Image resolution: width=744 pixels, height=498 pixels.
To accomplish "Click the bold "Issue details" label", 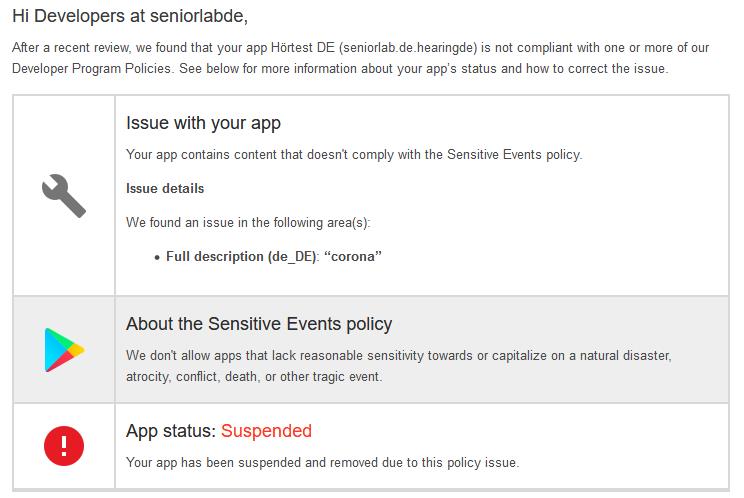I will tap(165, 188).
